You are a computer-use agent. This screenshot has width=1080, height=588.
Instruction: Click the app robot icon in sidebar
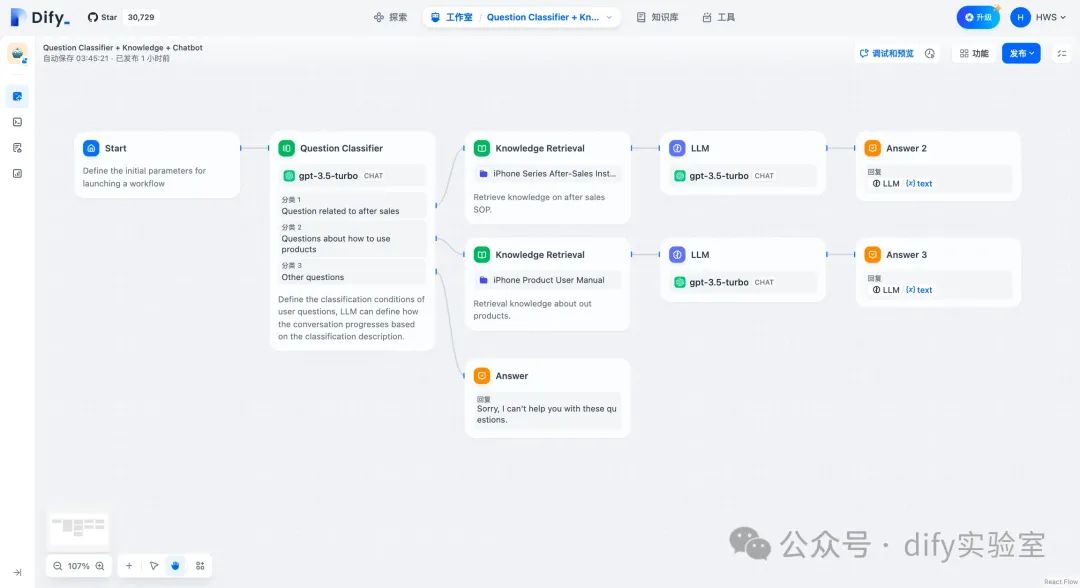coord(17,53)
